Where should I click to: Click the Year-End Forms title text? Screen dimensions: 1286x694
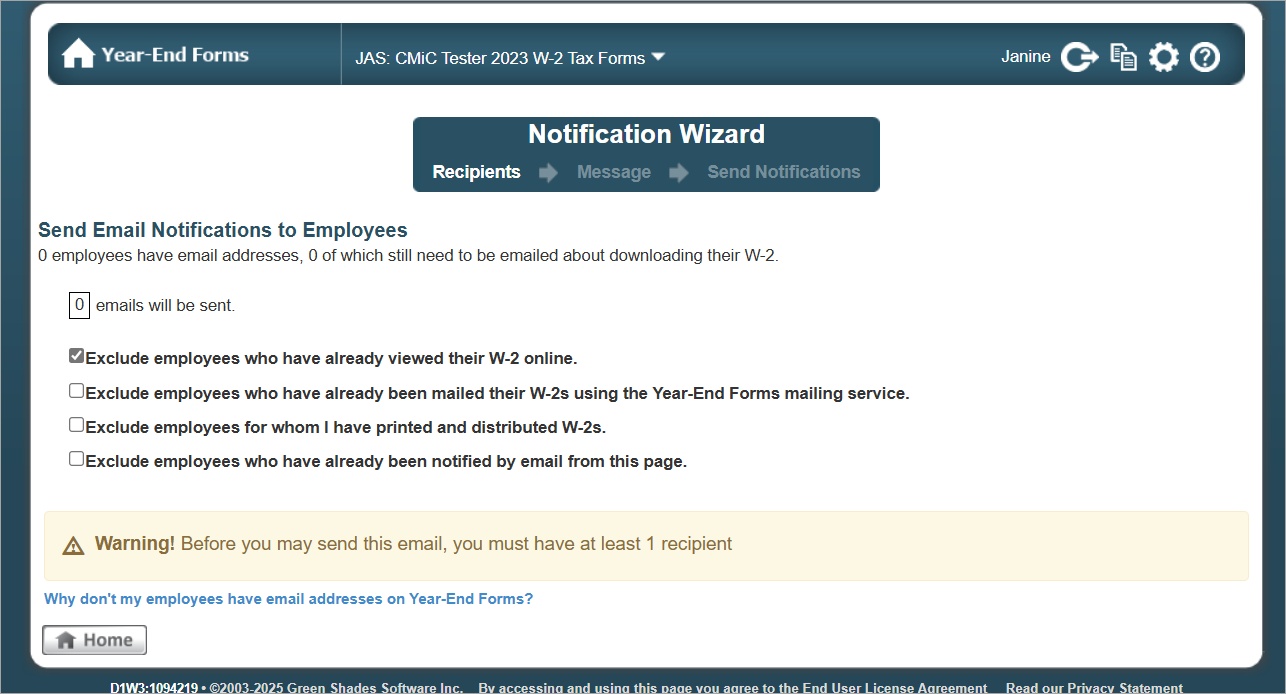pos(175,55)
